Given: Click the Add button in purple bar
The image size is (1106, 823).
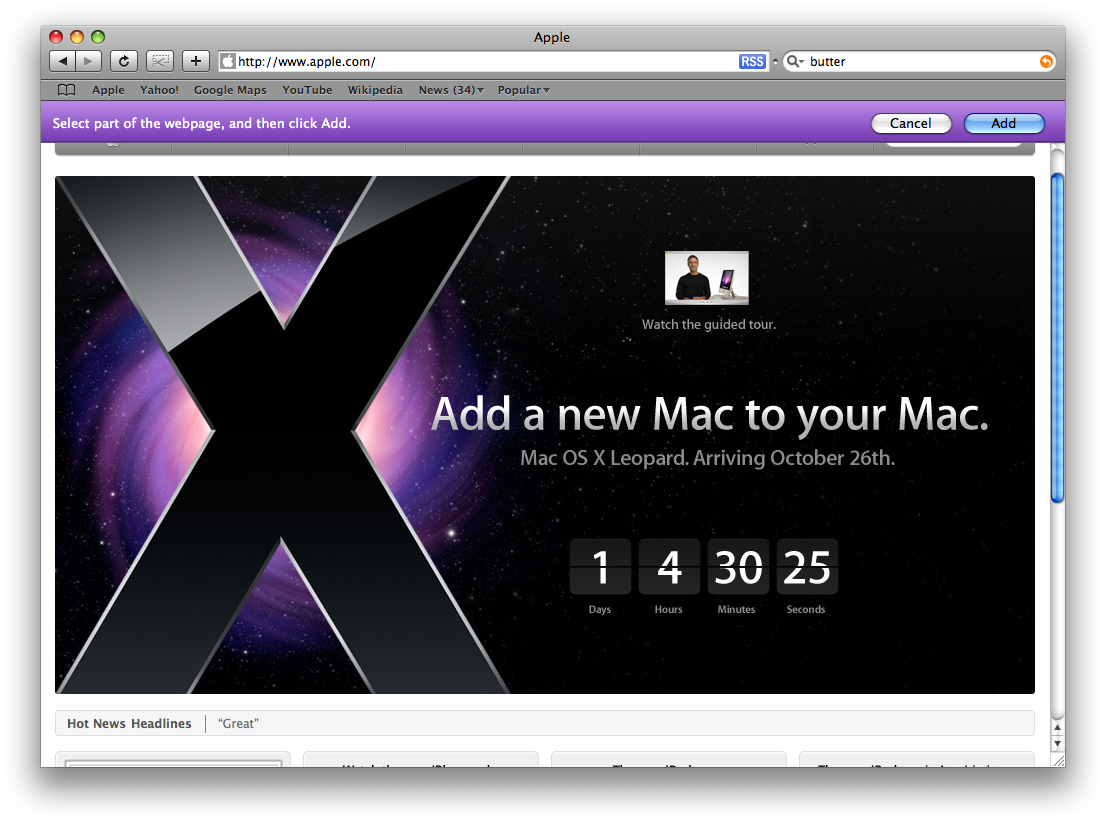Looking at the screenshot, I should pos(1004,123).
